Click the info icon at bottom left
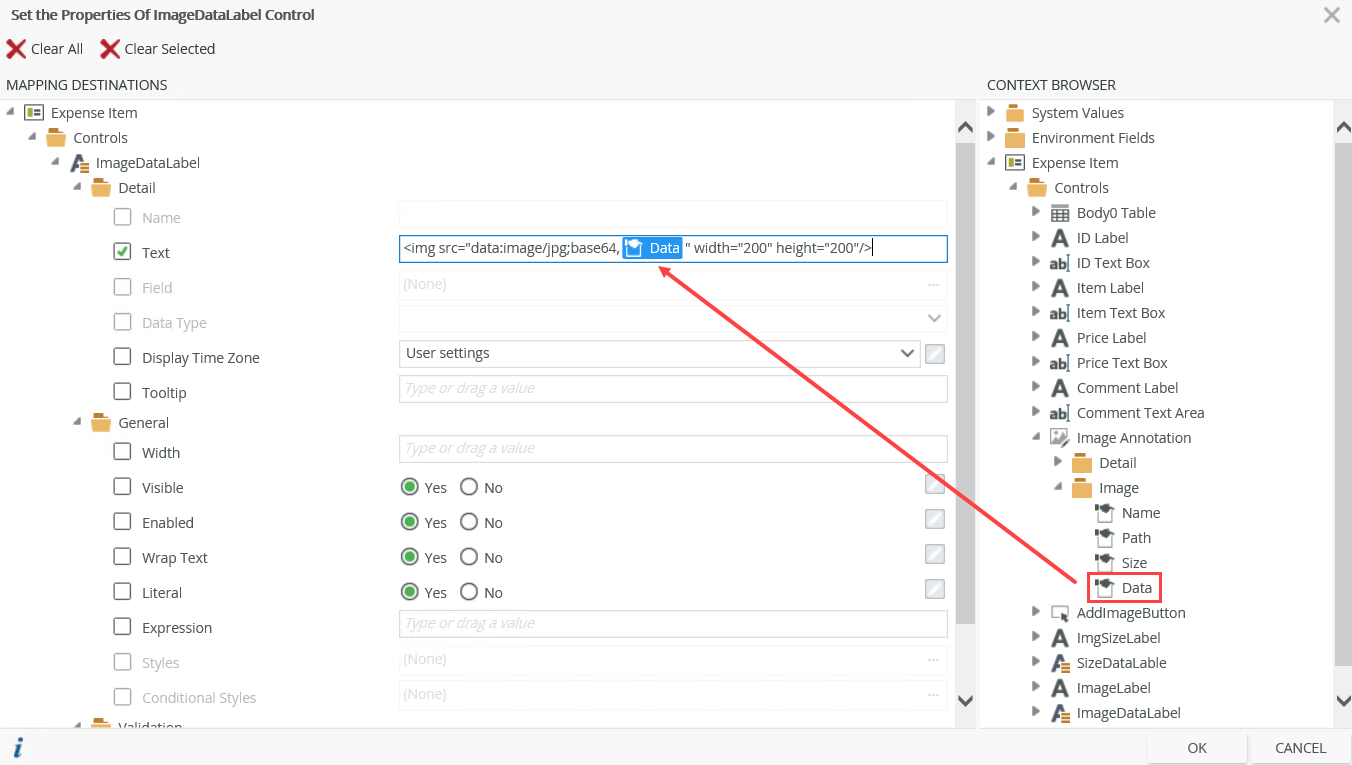This screenshot has width=1352, height=765. pos(18,747)
